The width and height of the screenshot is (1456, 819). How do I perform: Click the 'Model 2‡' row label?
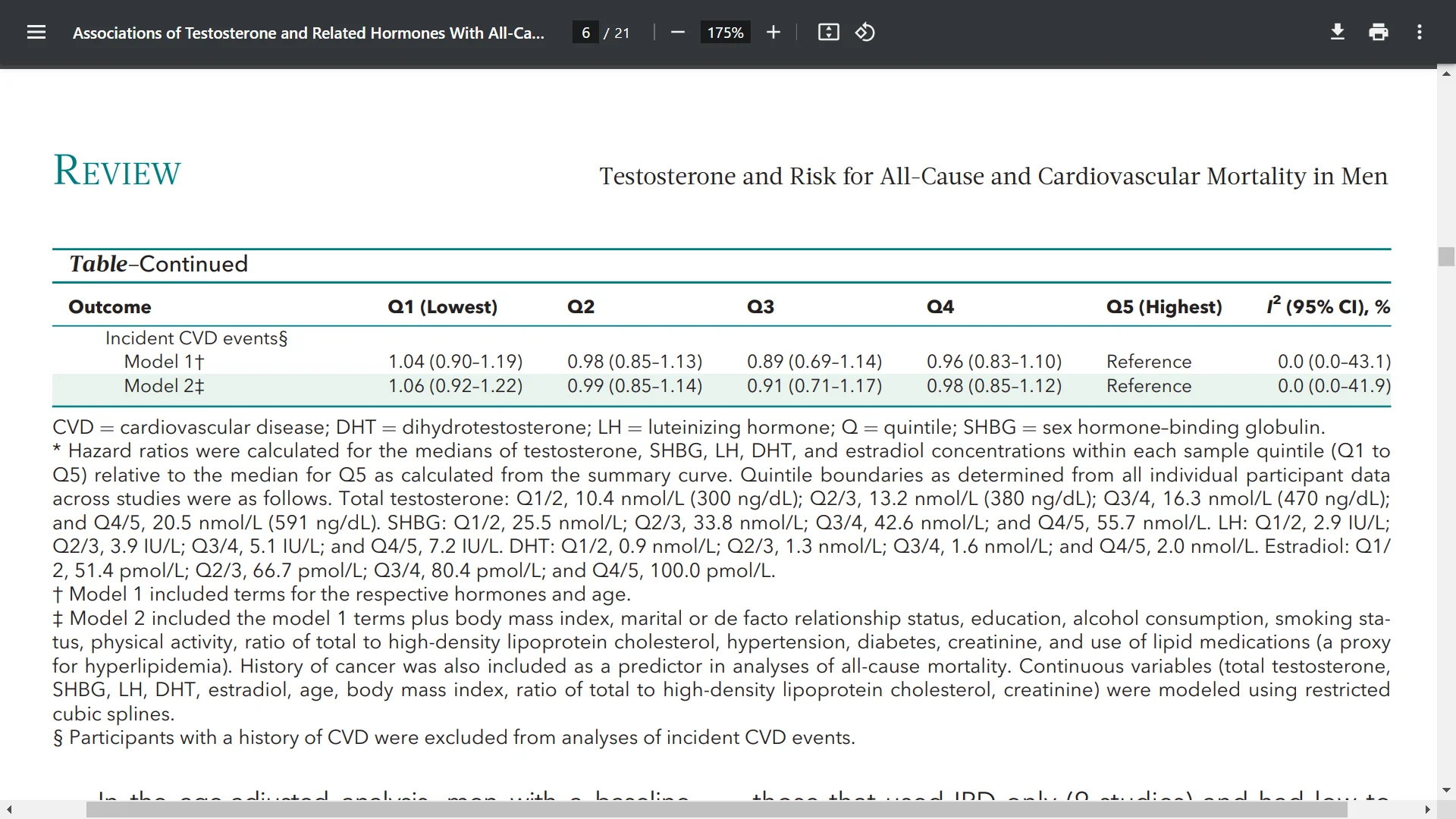164,386
